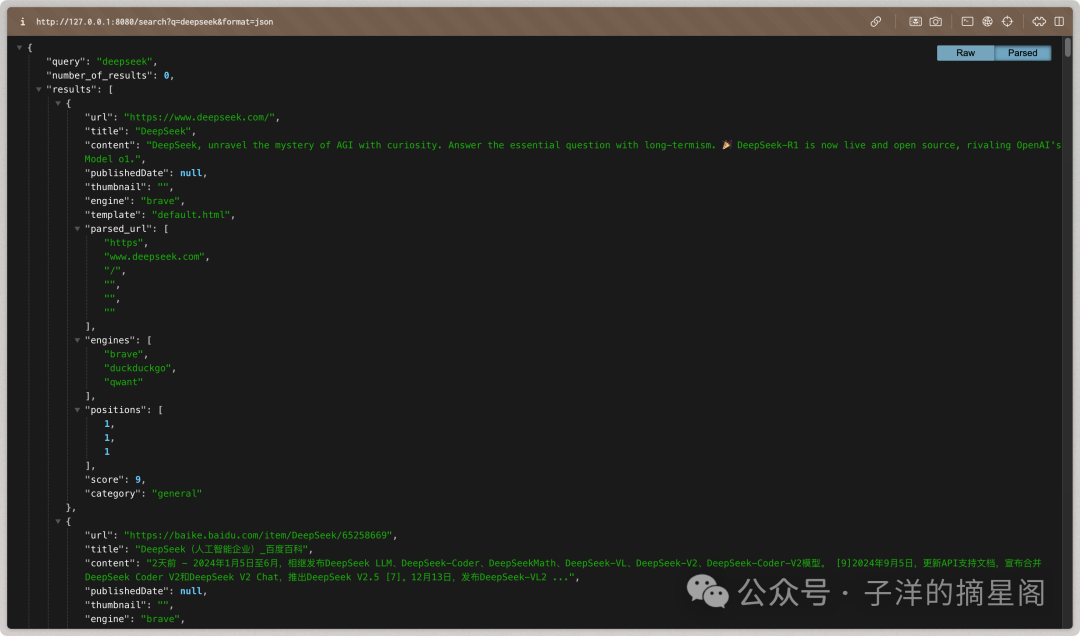
Task: Click "duckduckgo" in the engines array
Action: (138, 369)
